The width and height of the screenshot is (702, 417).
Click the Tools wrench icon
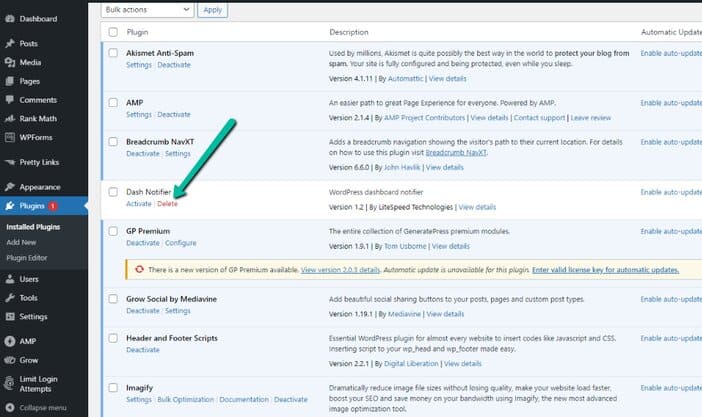[x=10, y=298]
